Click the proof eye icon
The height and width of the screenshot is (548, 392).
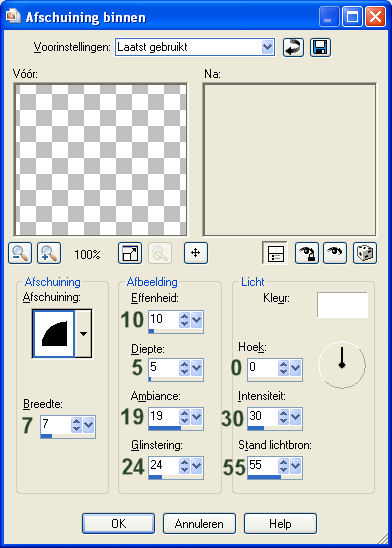coord(335,253)
